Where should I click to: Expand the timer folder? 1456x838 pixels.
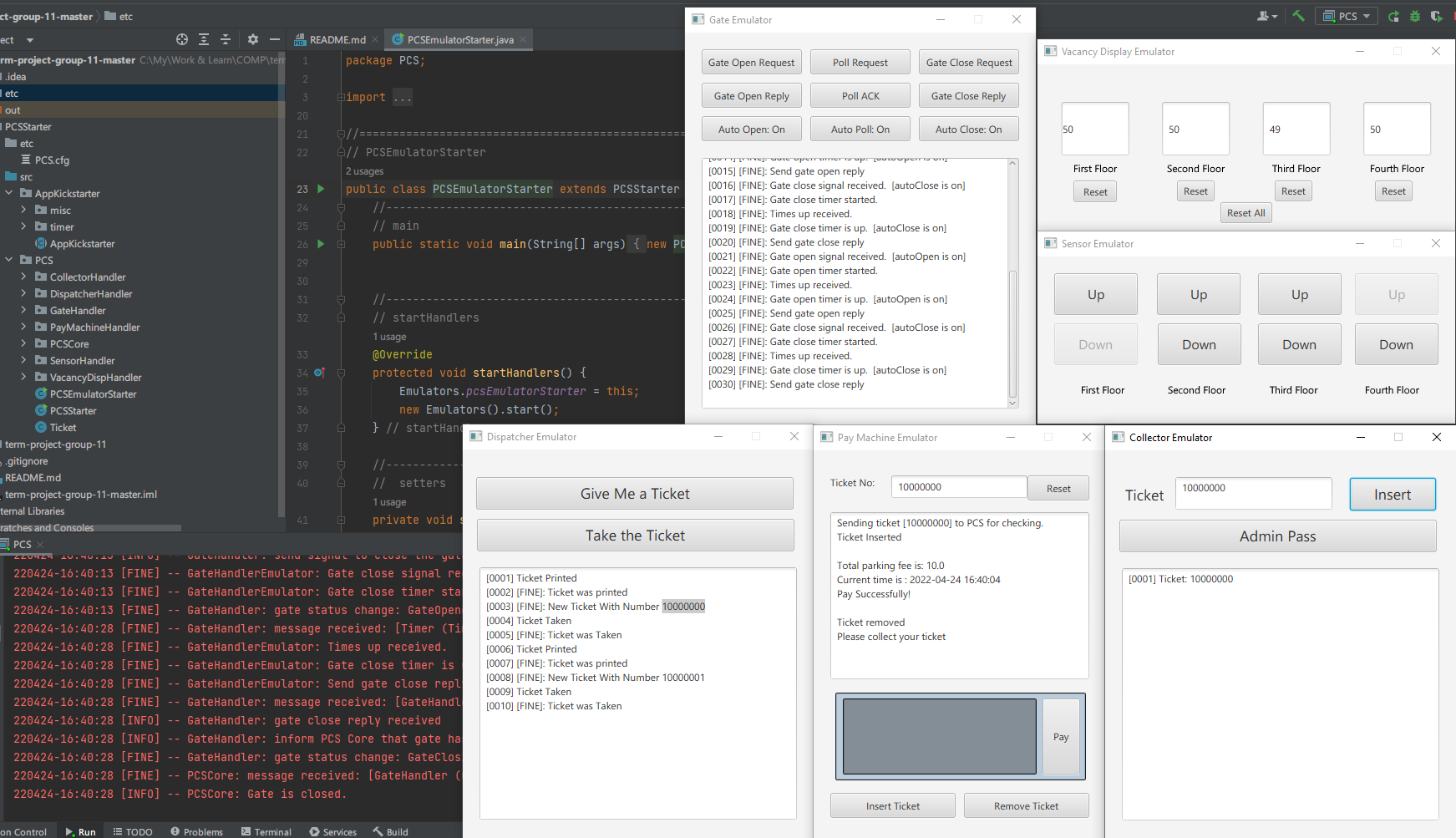click(x=23, y=226)
